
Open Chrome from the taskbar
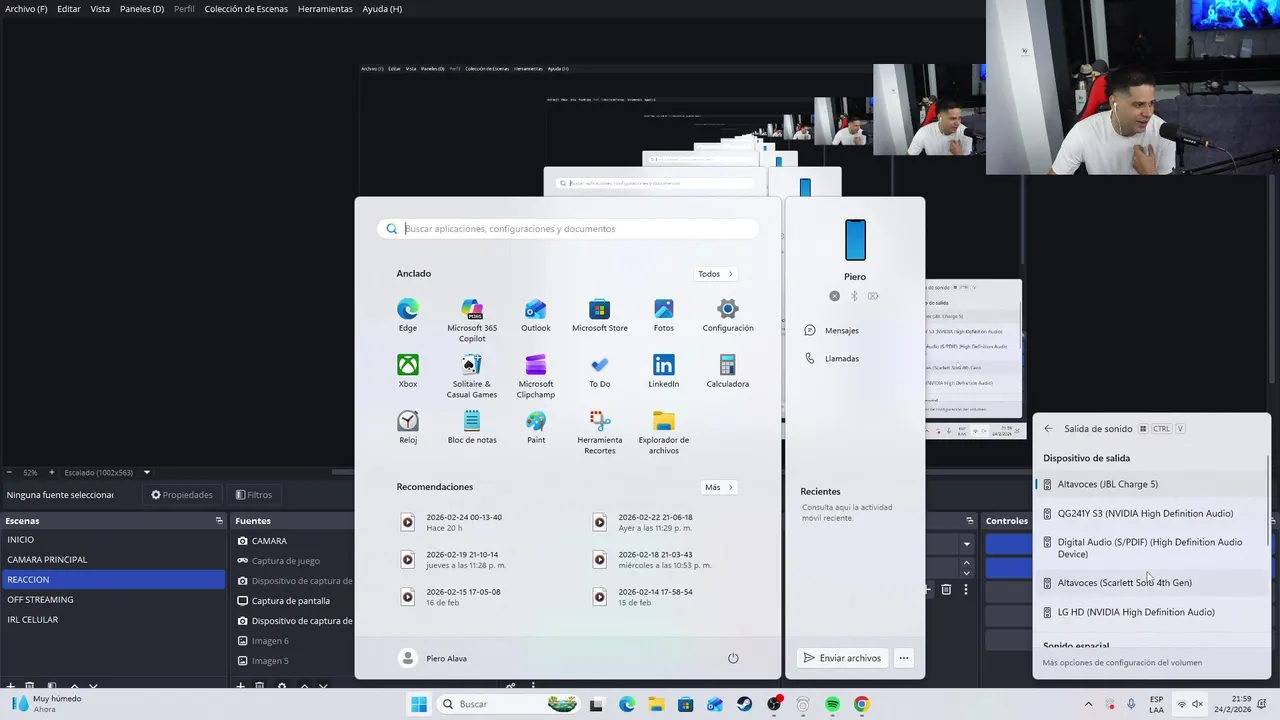[861, 704]
